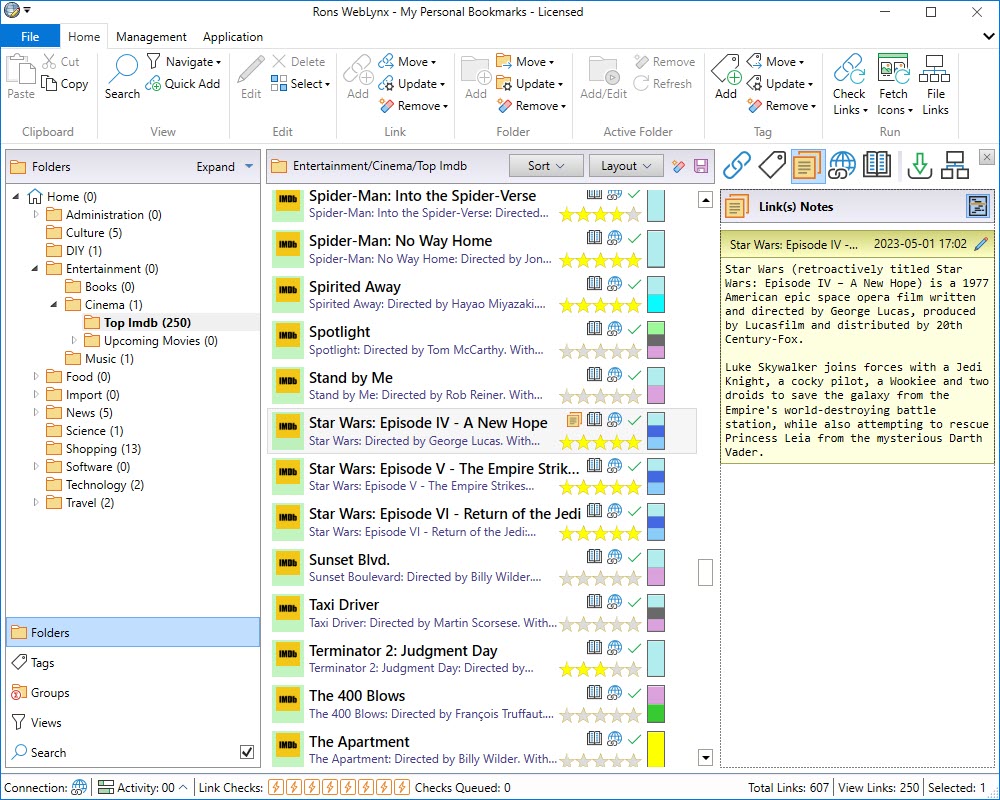Viewport: 1000px width, 800px height.
Task: Click Quick Add in the ribbon
Action: [x=183, y=84]
